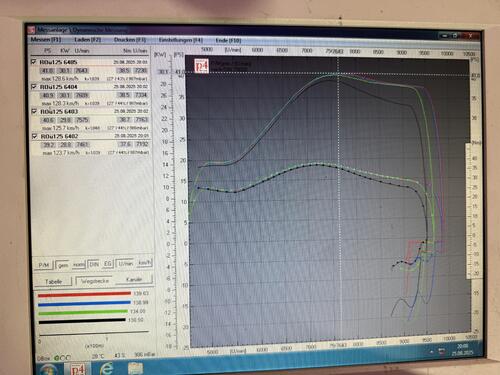Show the Wegstrecke view
Image resolution: width=500 pixels, height=375 pixels.
[95, 281]
